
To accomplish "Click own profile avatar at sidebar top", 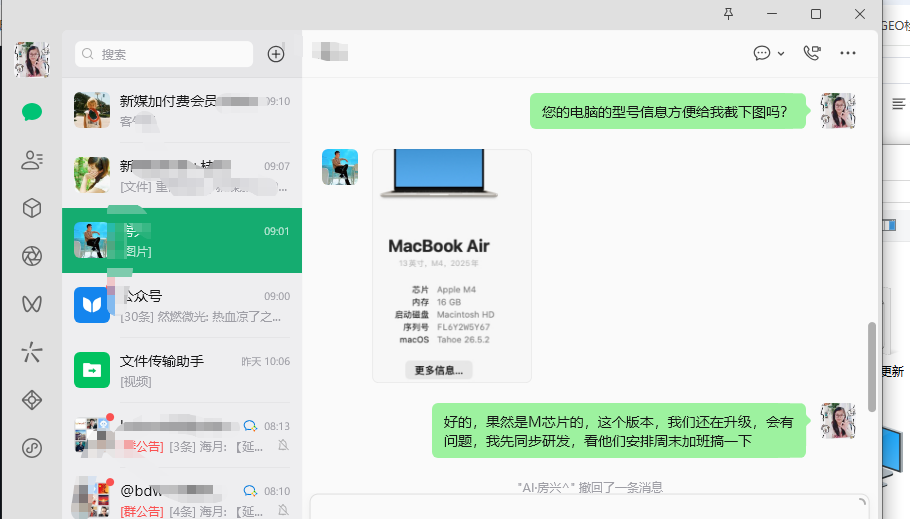I will 32,60.
